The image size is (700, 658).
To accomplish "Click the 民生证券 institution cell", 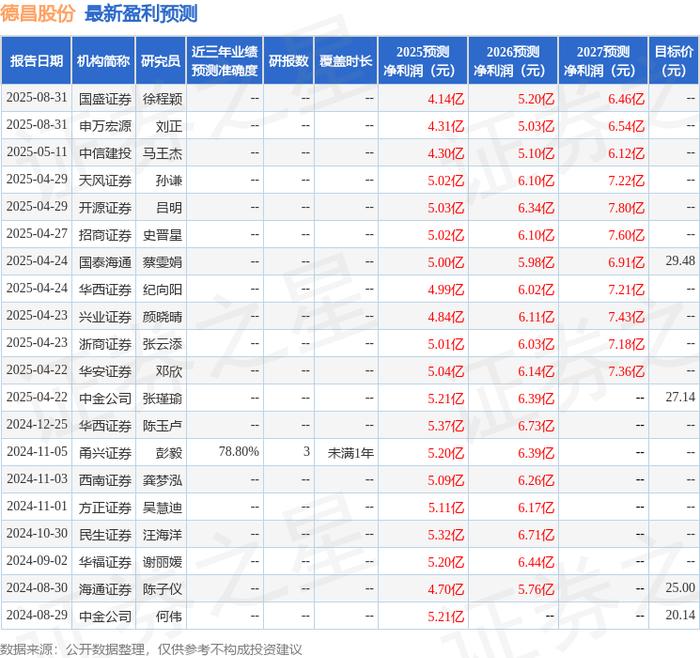I will point(105,535).
